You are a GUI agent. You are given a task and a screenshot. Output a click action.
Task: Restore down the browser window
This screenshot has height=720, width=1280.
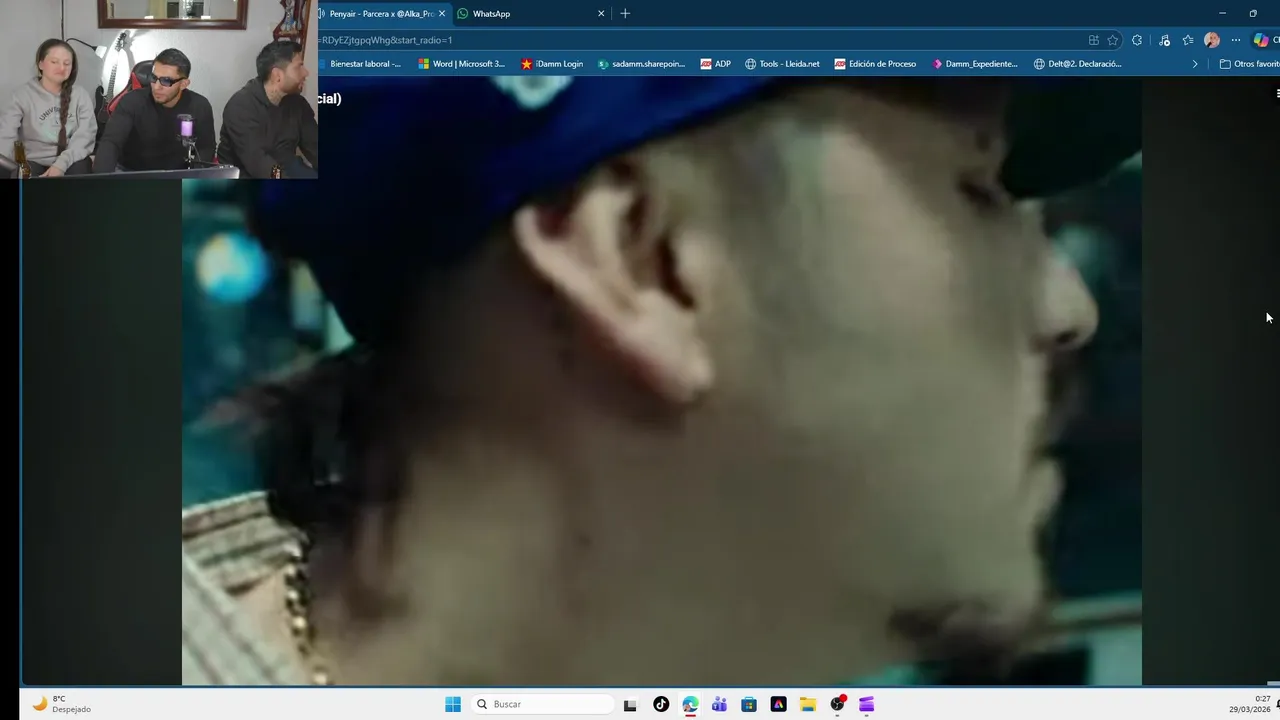point(1253,13)
